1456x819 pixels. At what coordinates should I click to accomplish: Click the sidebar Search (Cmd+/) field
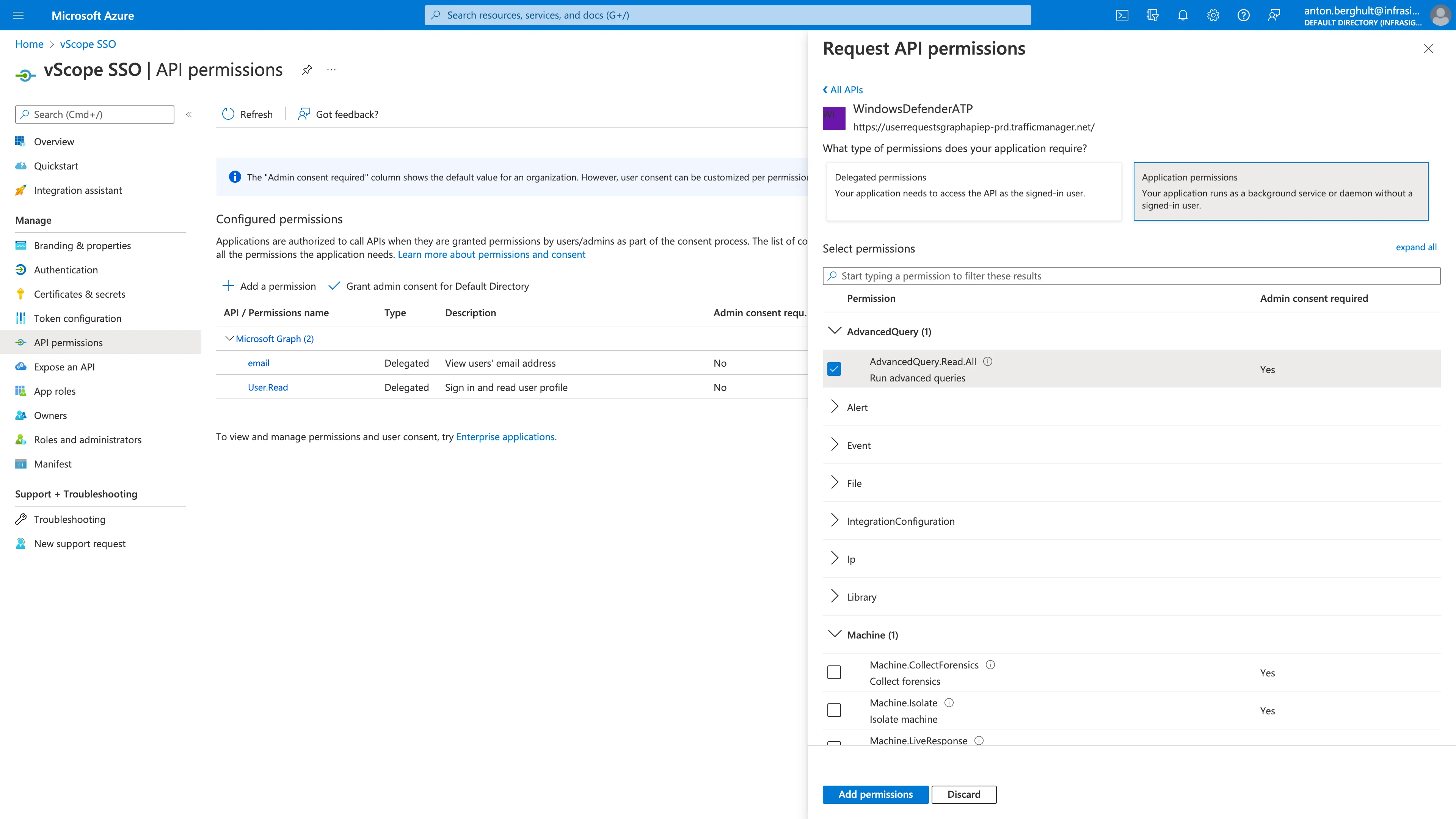tap(94, 114)
